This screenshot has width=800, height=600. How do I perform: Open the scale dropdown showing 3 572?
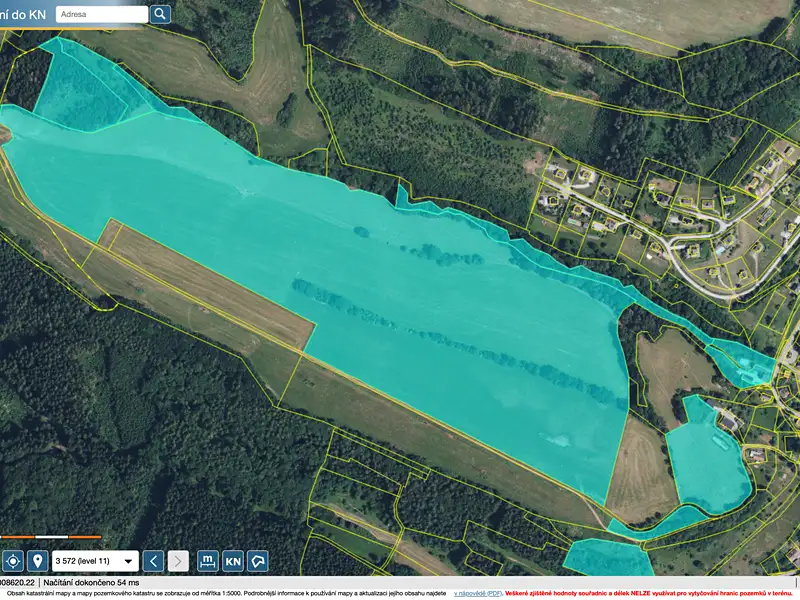(95, 561)
